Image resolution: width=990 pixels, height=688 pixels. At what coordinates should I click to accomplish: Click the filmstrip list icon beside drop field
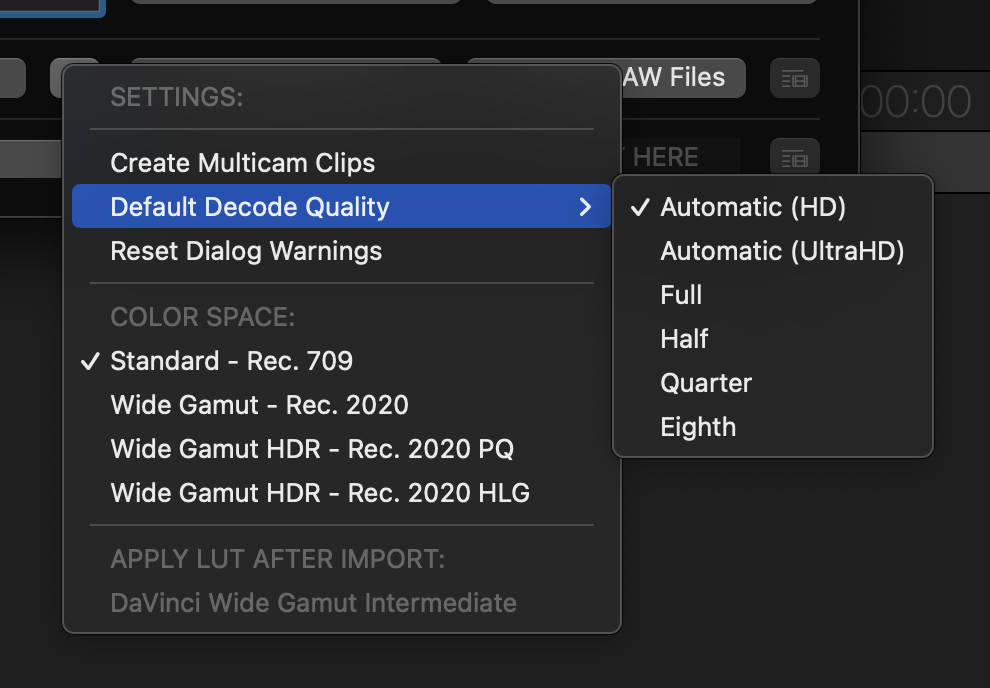click(795, 157)
